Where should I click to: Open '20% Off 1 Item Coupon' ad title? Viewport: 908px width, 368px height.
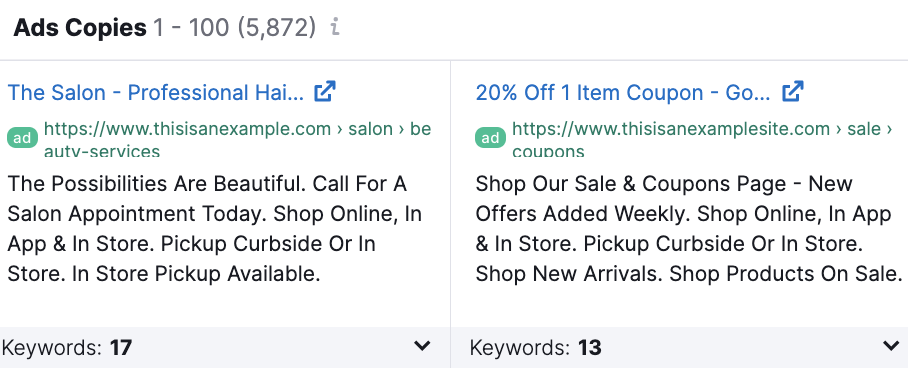[x=623, y=93]
